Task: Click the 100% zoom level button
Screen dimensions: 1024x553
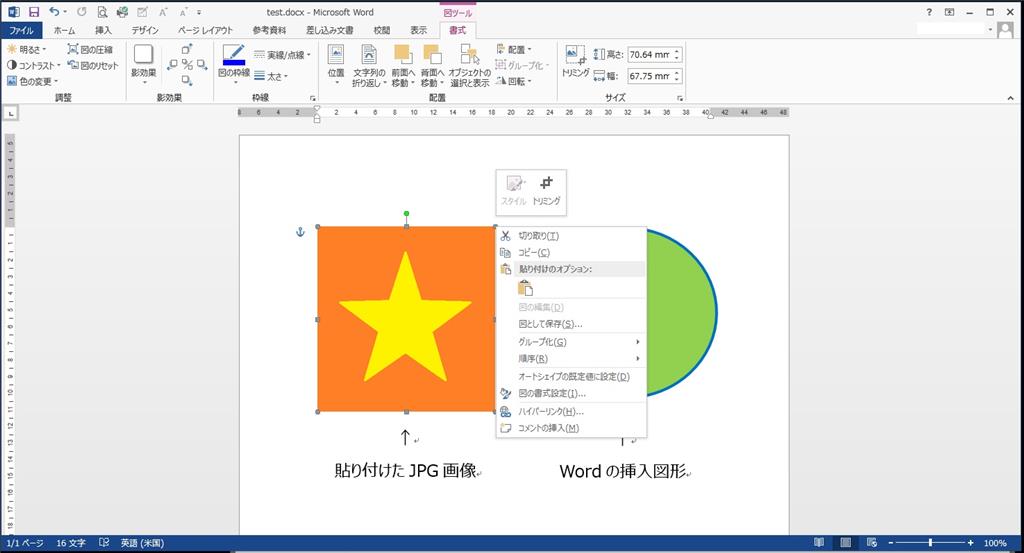Action: click(995, 543)
